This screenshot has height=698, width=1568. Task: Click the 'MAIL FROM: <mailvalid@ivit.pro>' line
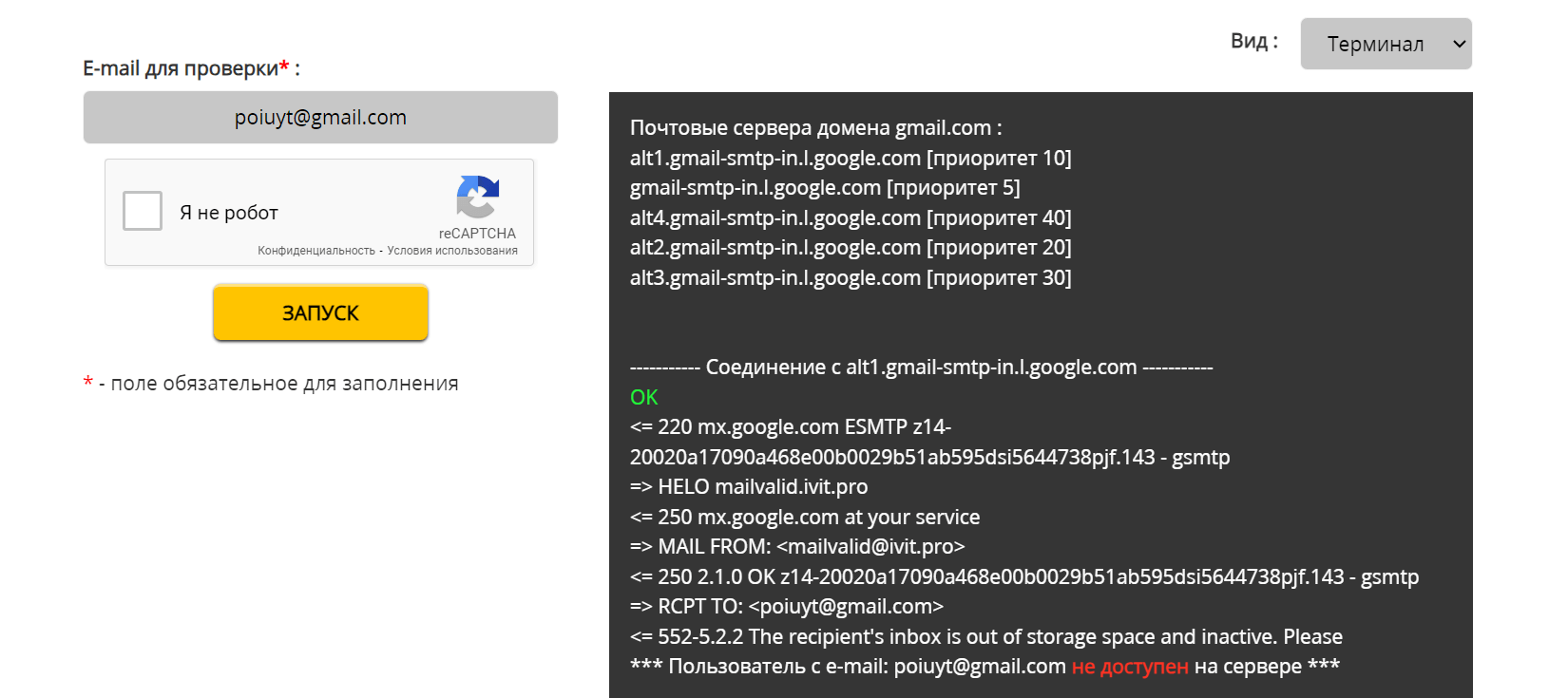(x=797, y=546)
